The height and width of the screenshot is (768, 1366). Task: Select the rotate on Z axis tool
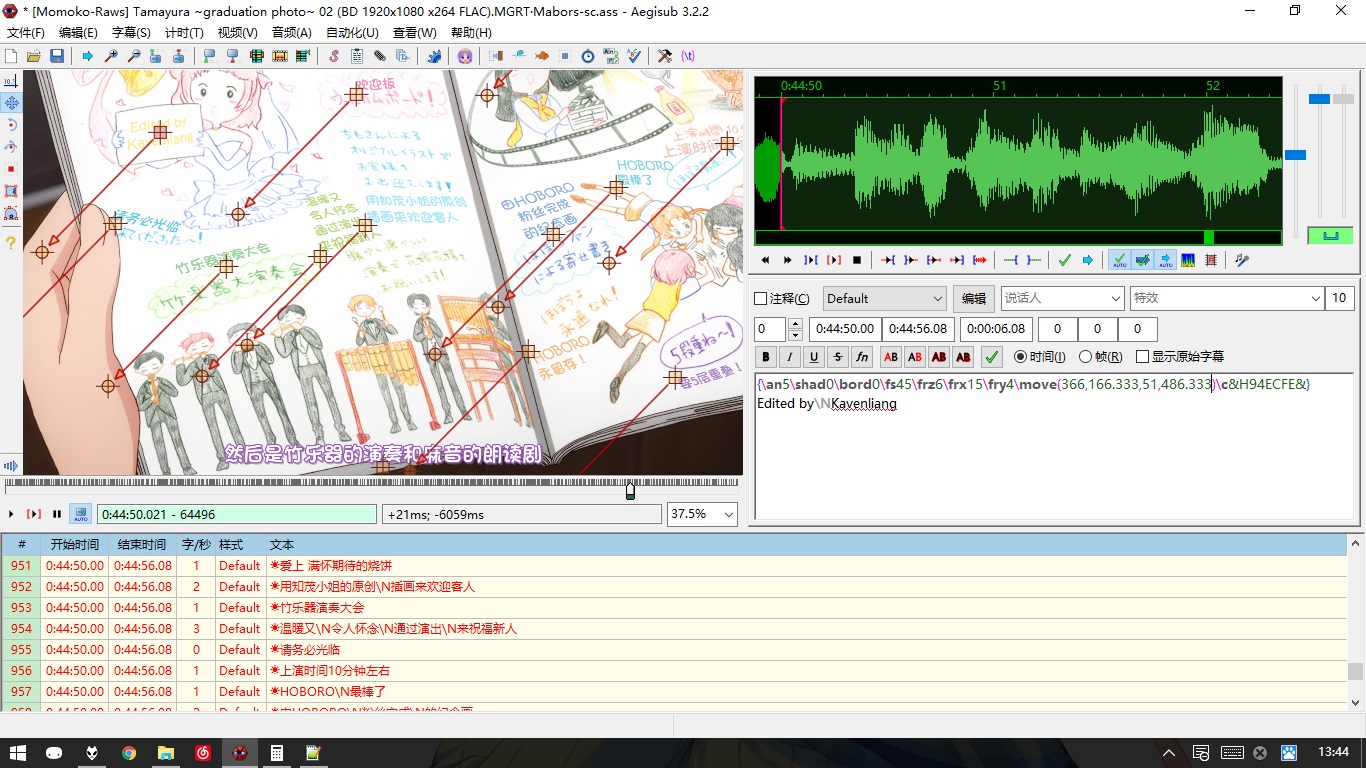click(x=11, y=124)
